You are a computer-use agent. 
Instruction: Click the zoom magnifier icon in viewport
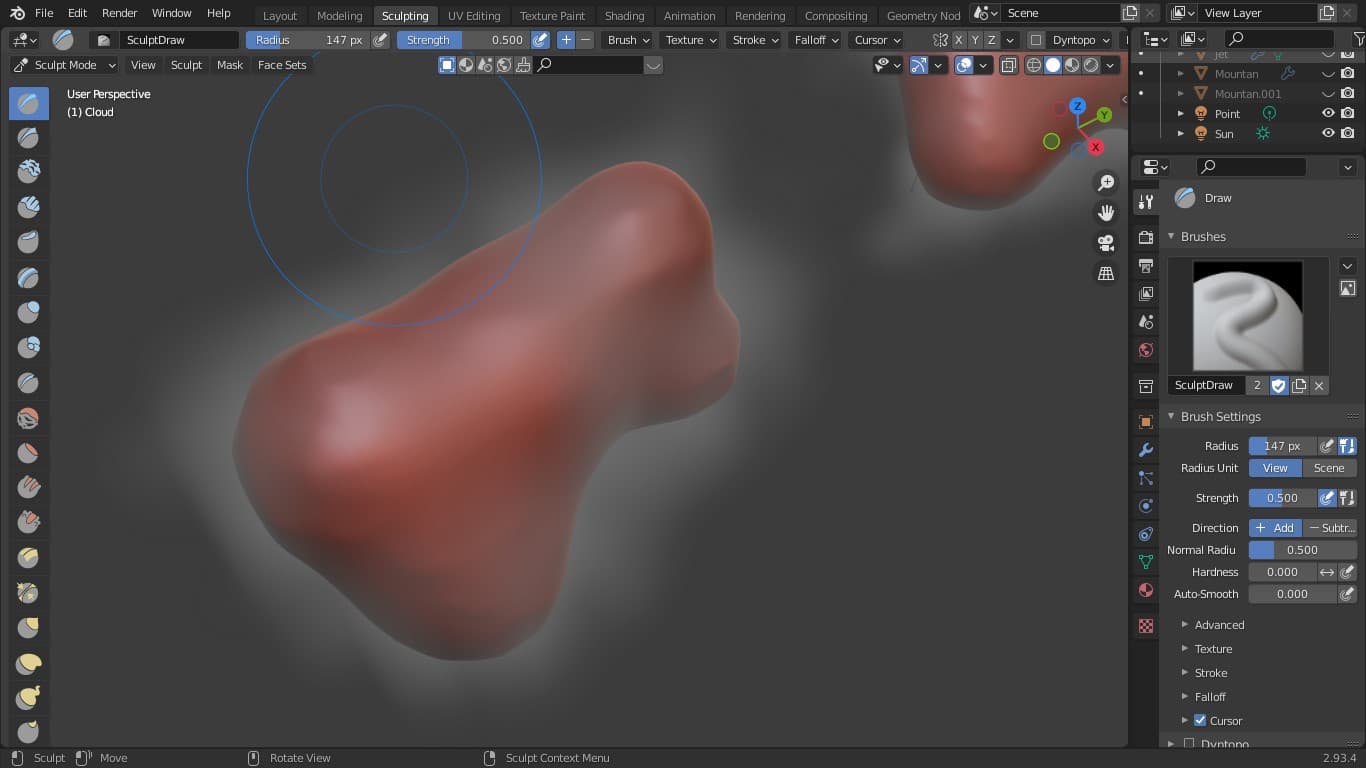1106,183
